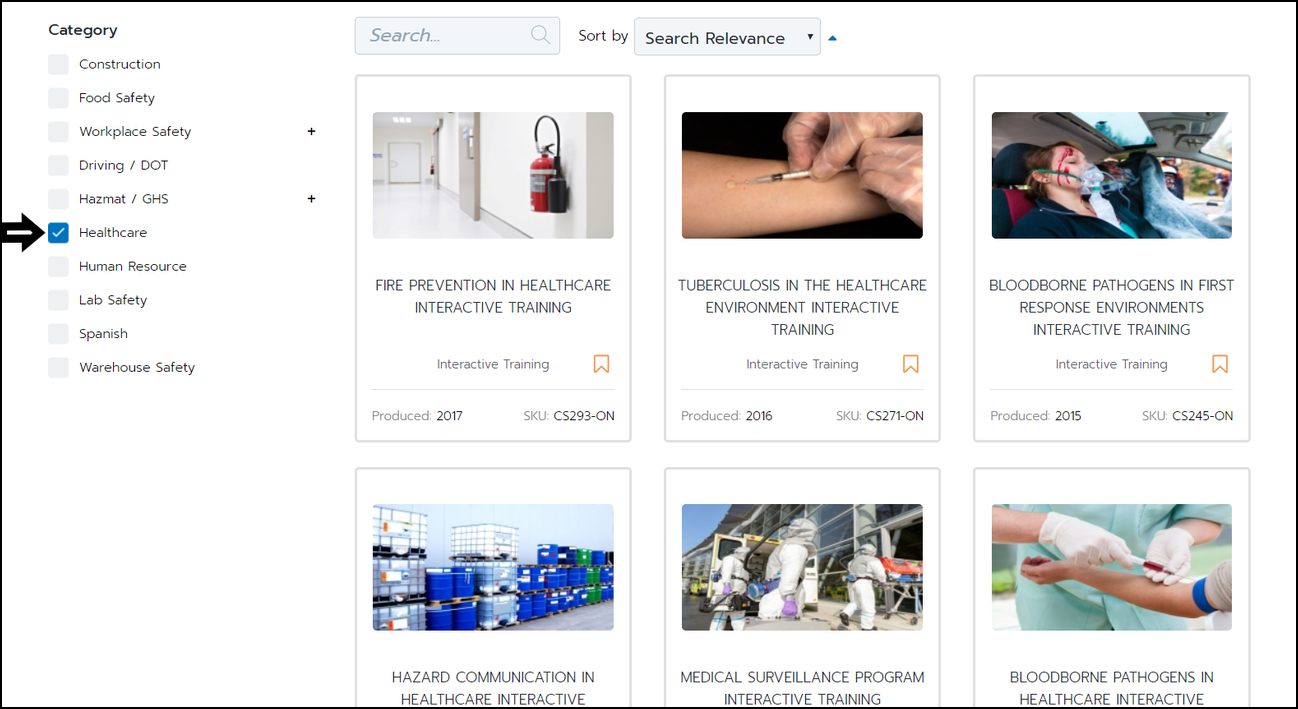The width and height of the screenshot is (1298, 709).
Task: Click the Lab Safety category label
Action: coord(113,300)
